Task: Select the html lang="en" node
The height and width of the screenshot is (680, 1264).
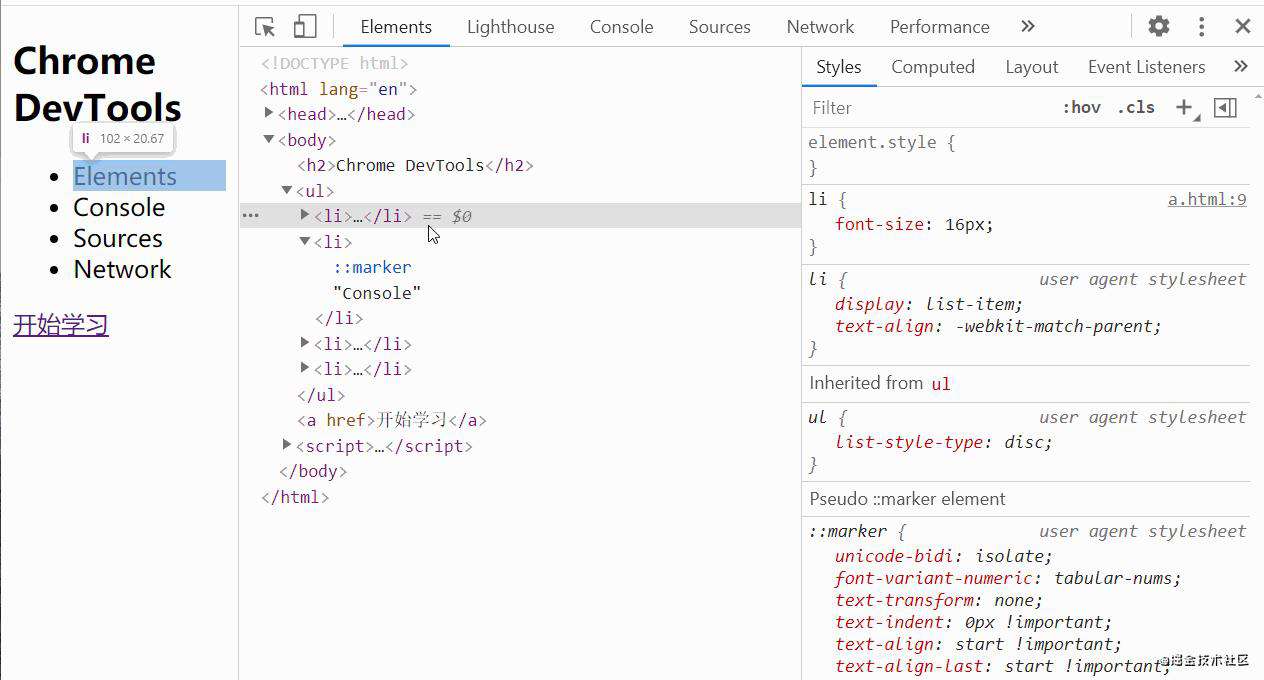Action: click(x=339, y=89)
